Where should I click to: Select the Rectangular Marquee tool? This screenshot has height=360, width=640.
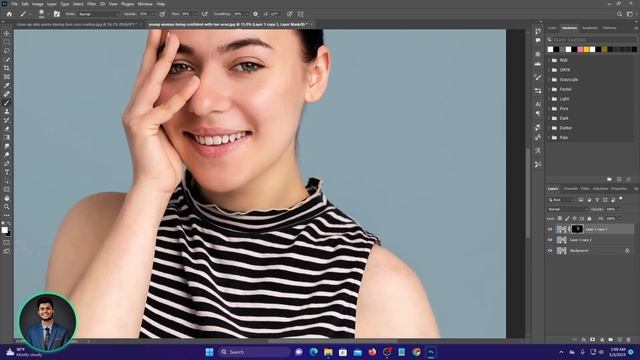[x=7, y=42]
